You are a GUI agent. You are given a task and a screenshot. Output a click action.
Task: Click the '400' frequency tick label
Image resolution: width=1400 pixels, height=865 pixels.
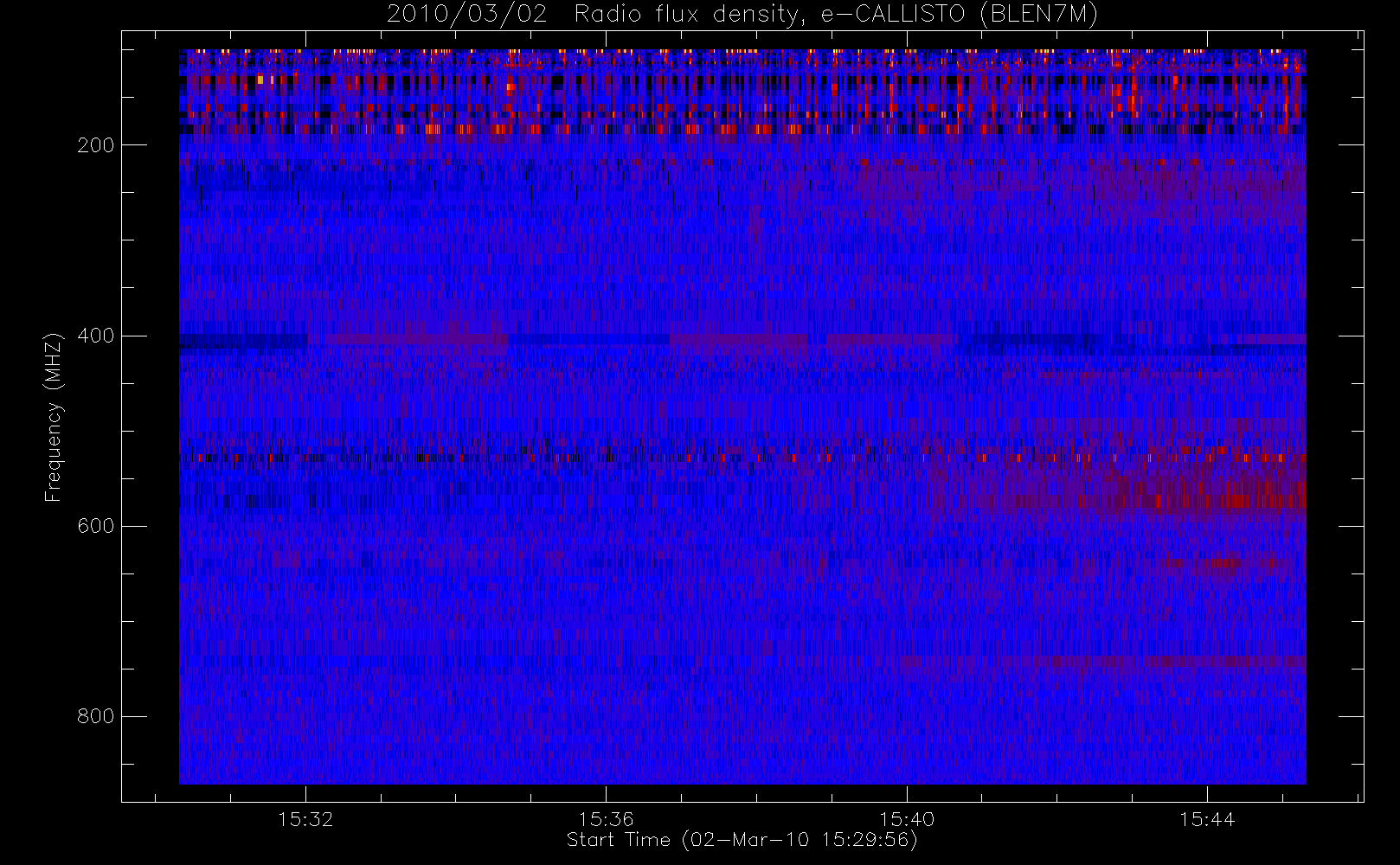95,336
